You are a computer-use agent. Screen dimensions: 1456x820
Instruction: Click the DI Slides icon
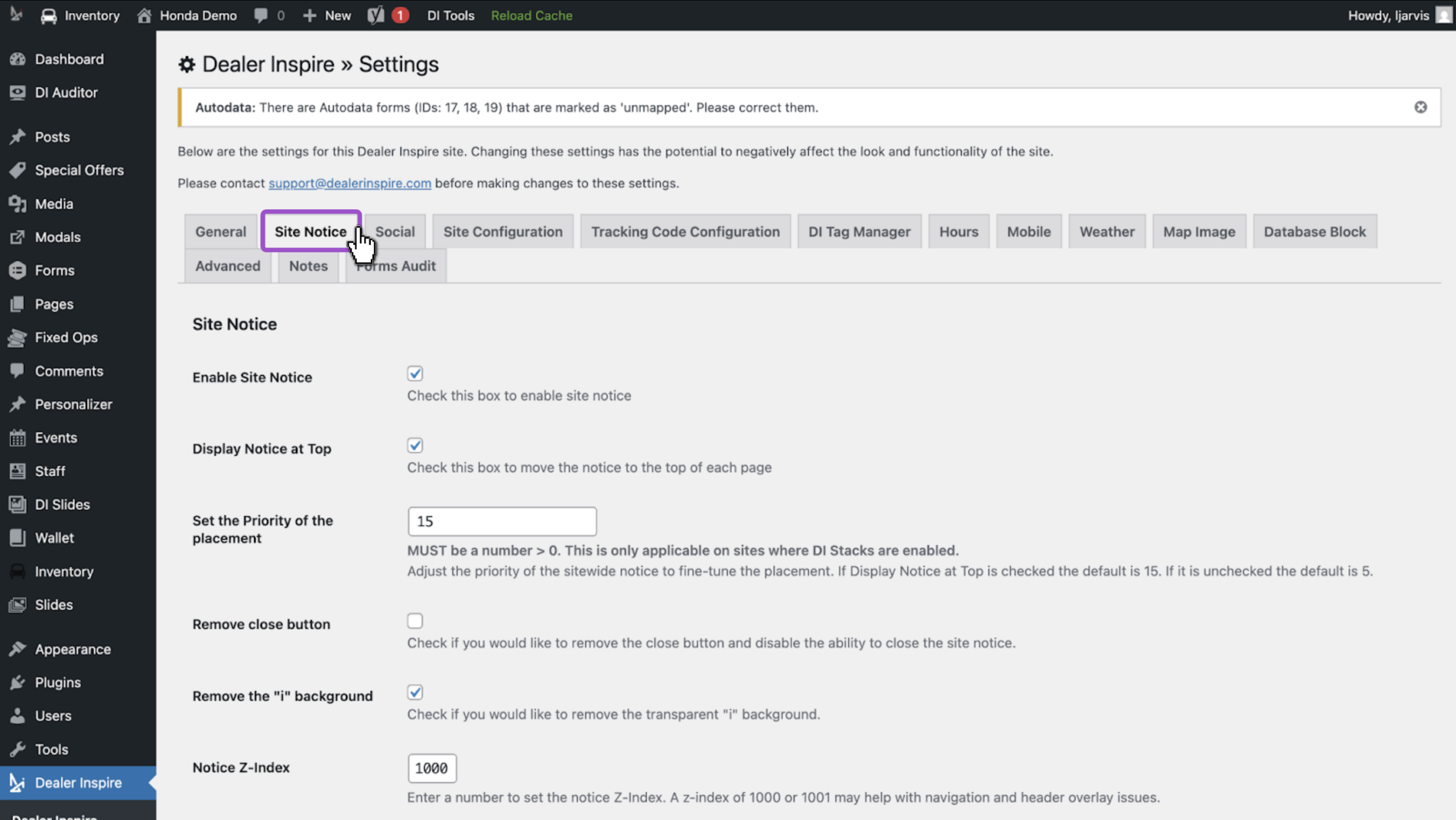pyautogui.click(x=18, y=504)
